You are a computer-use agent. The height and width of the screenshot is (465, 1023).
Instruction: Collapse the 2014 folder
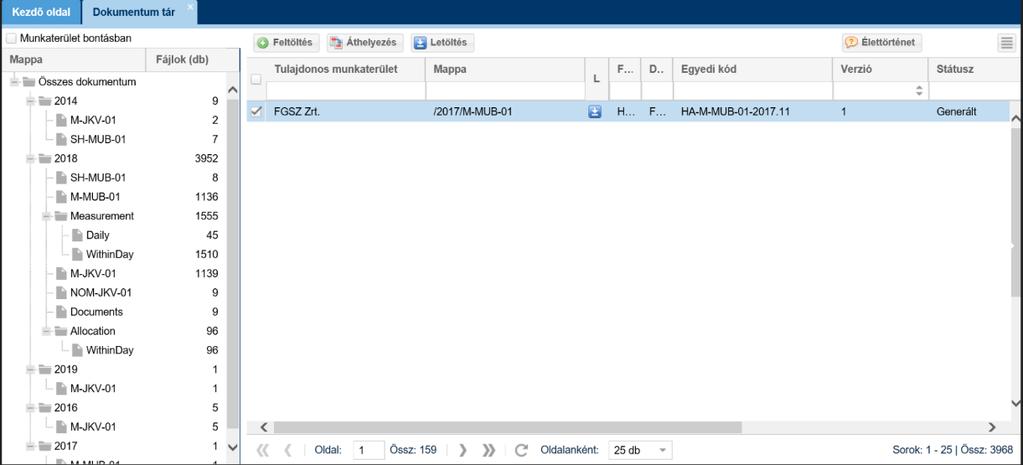30,101
